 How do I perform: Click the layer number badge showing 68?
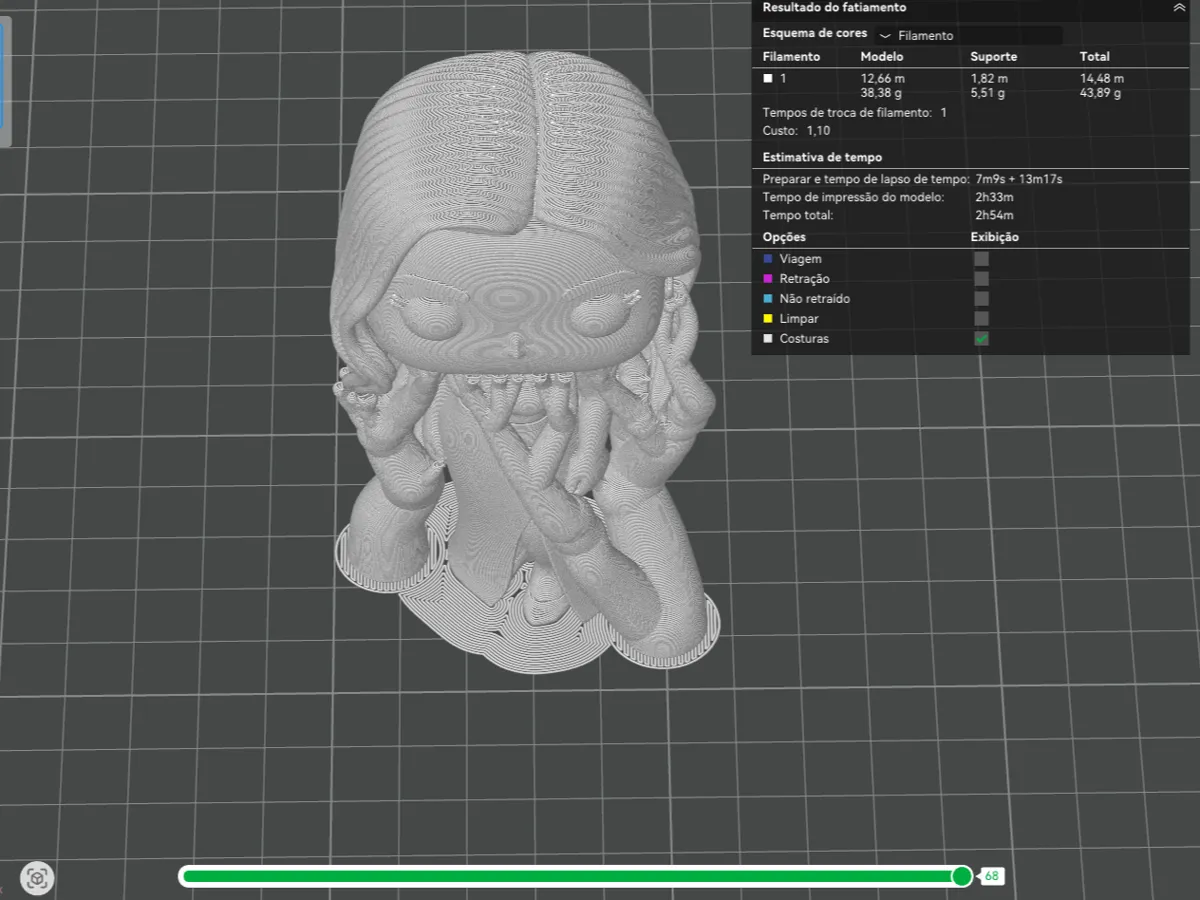tap(991, 876)
